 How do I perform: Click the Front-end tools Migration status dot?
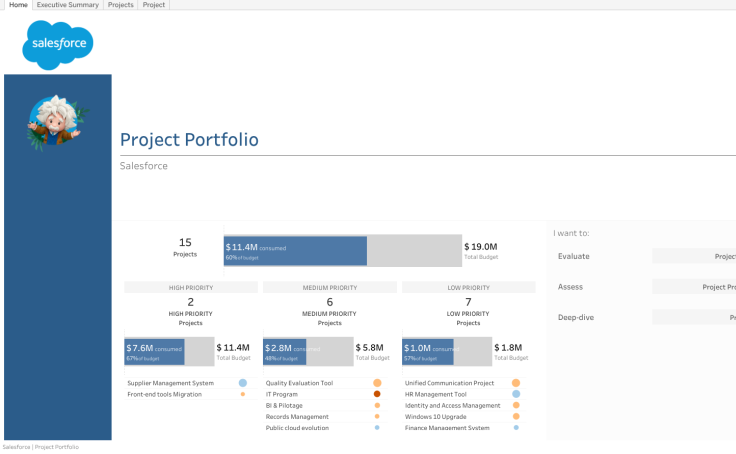[243, 394]
